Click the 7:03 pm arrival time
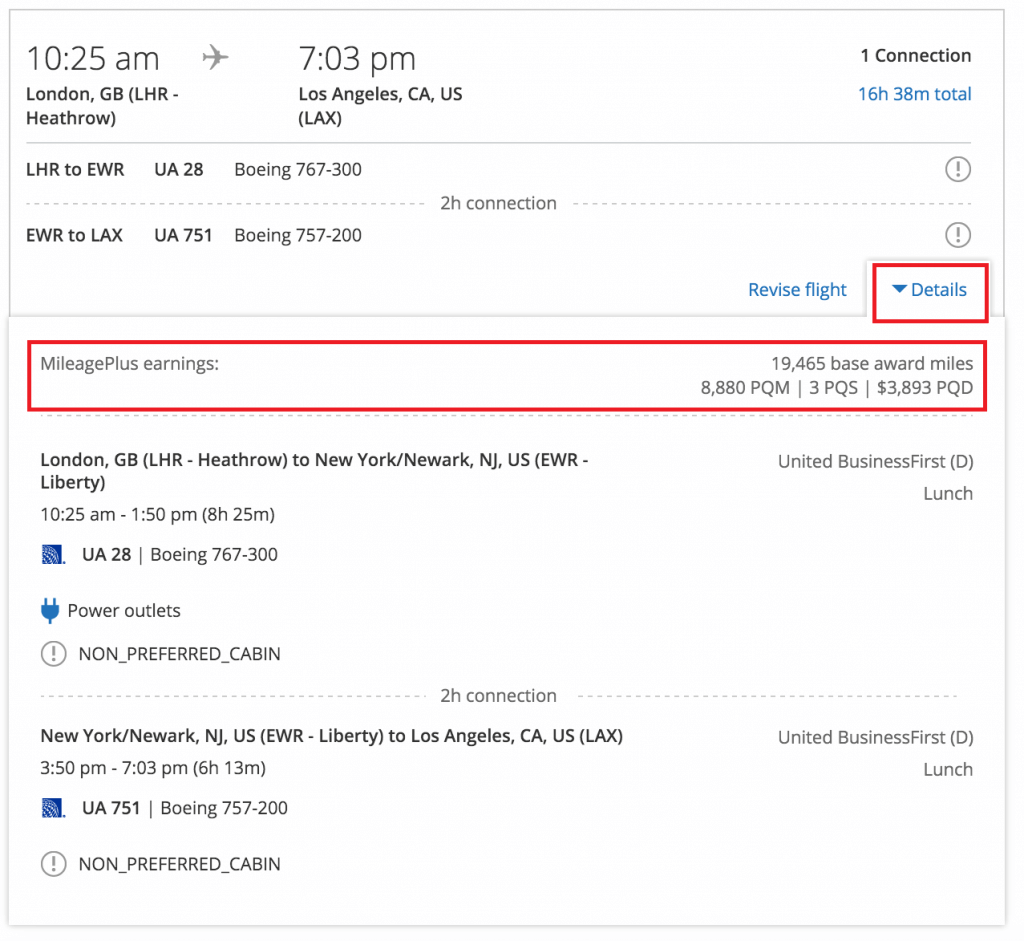This screenshot has height=941, width=1024. coord(357,59)
